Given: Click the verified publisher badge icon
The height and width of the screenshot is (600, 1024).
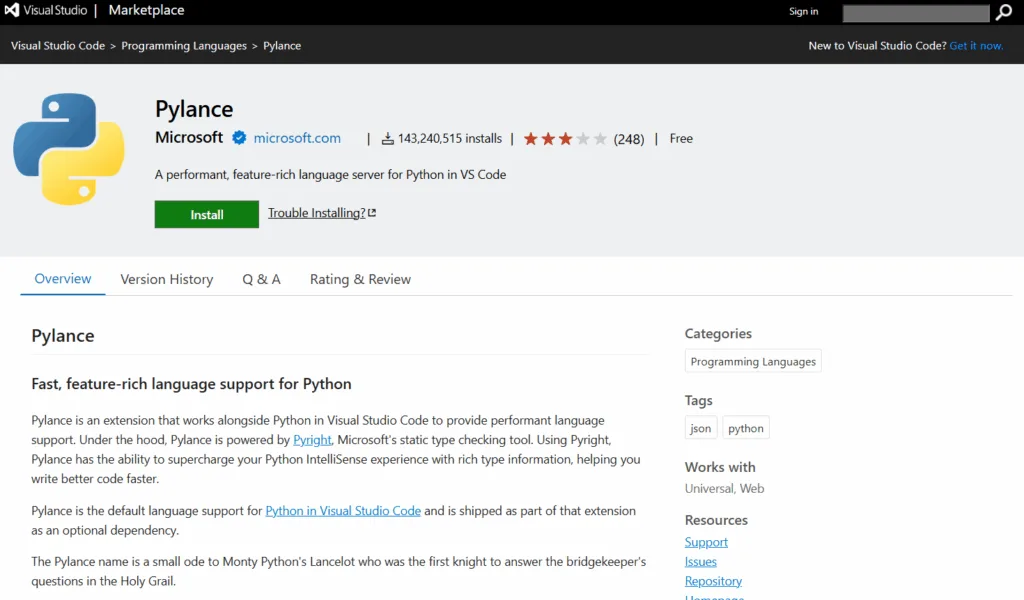Looking at the screenshot, I should coord(239,138).
